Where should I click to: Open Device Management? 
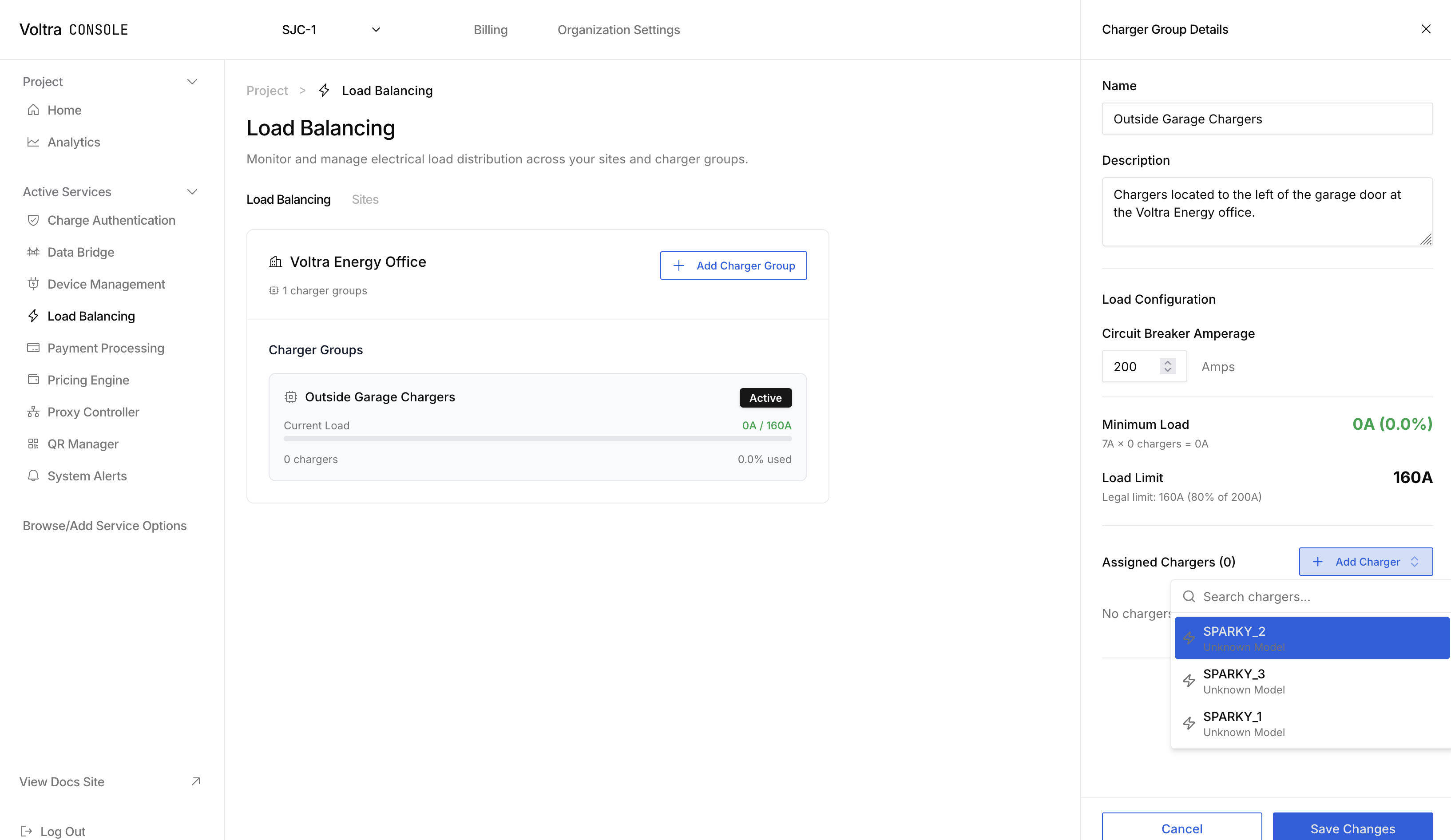105,284
